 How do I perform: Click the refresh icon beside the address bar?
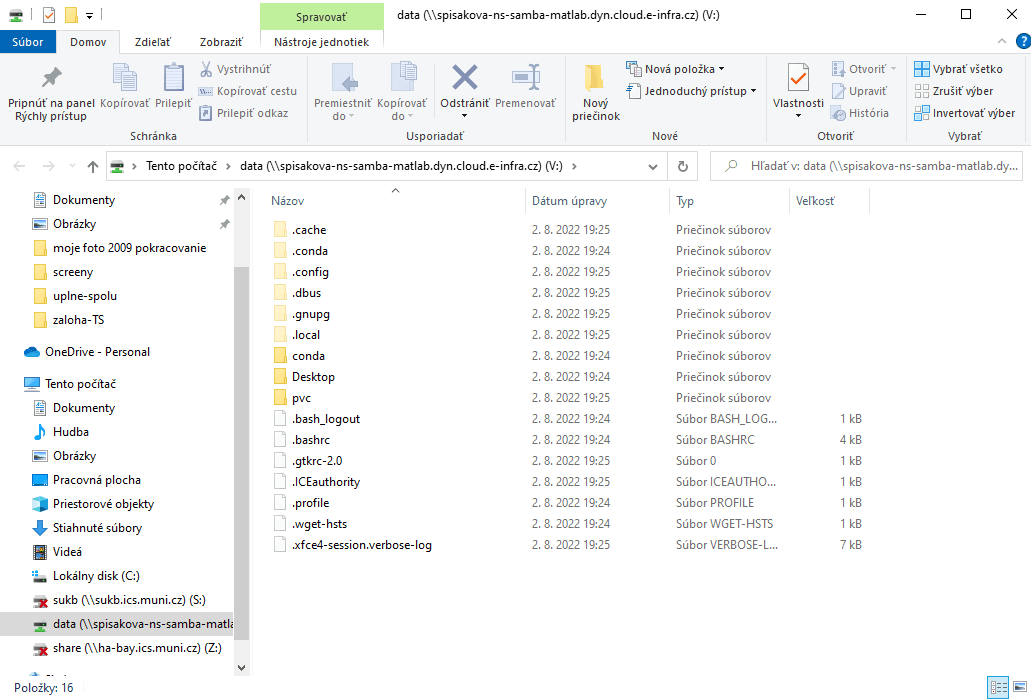(681, 166)
